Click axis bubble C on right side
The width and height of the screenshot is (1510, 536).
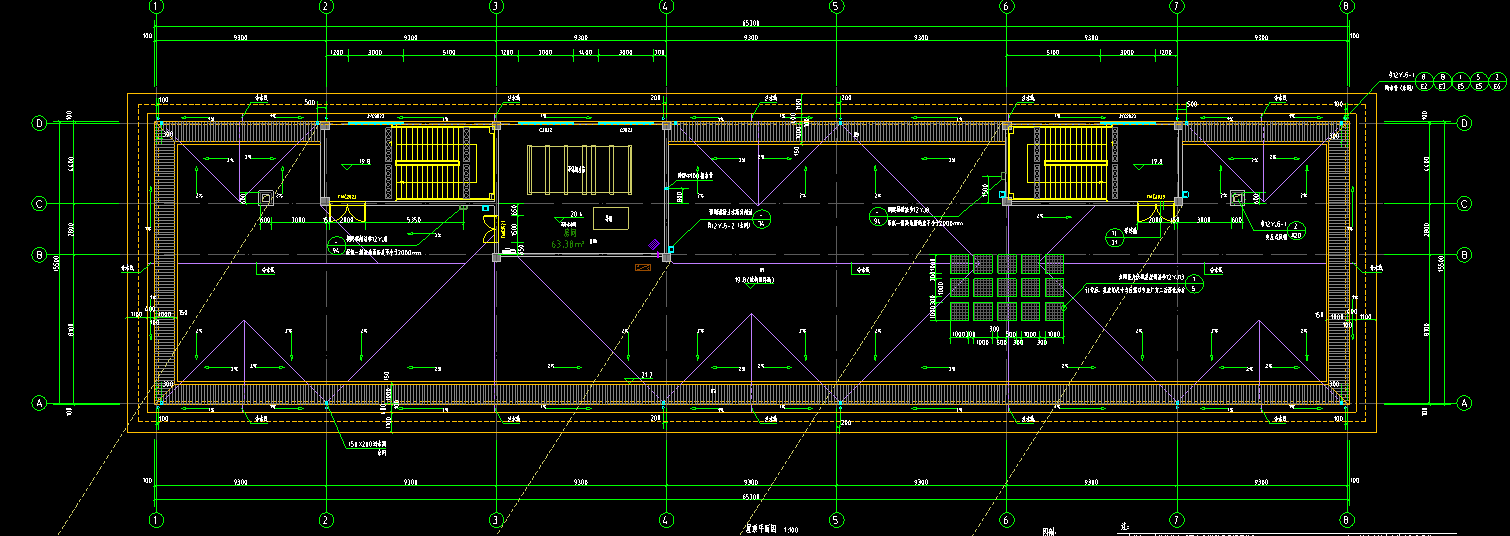(1464, 204)
